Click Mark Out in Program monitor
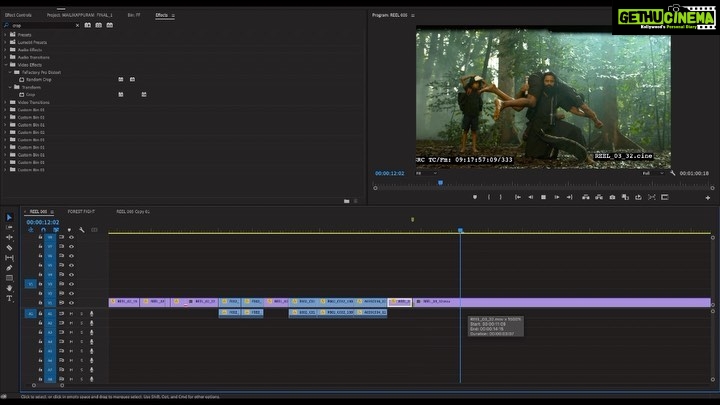 point(501,197)
